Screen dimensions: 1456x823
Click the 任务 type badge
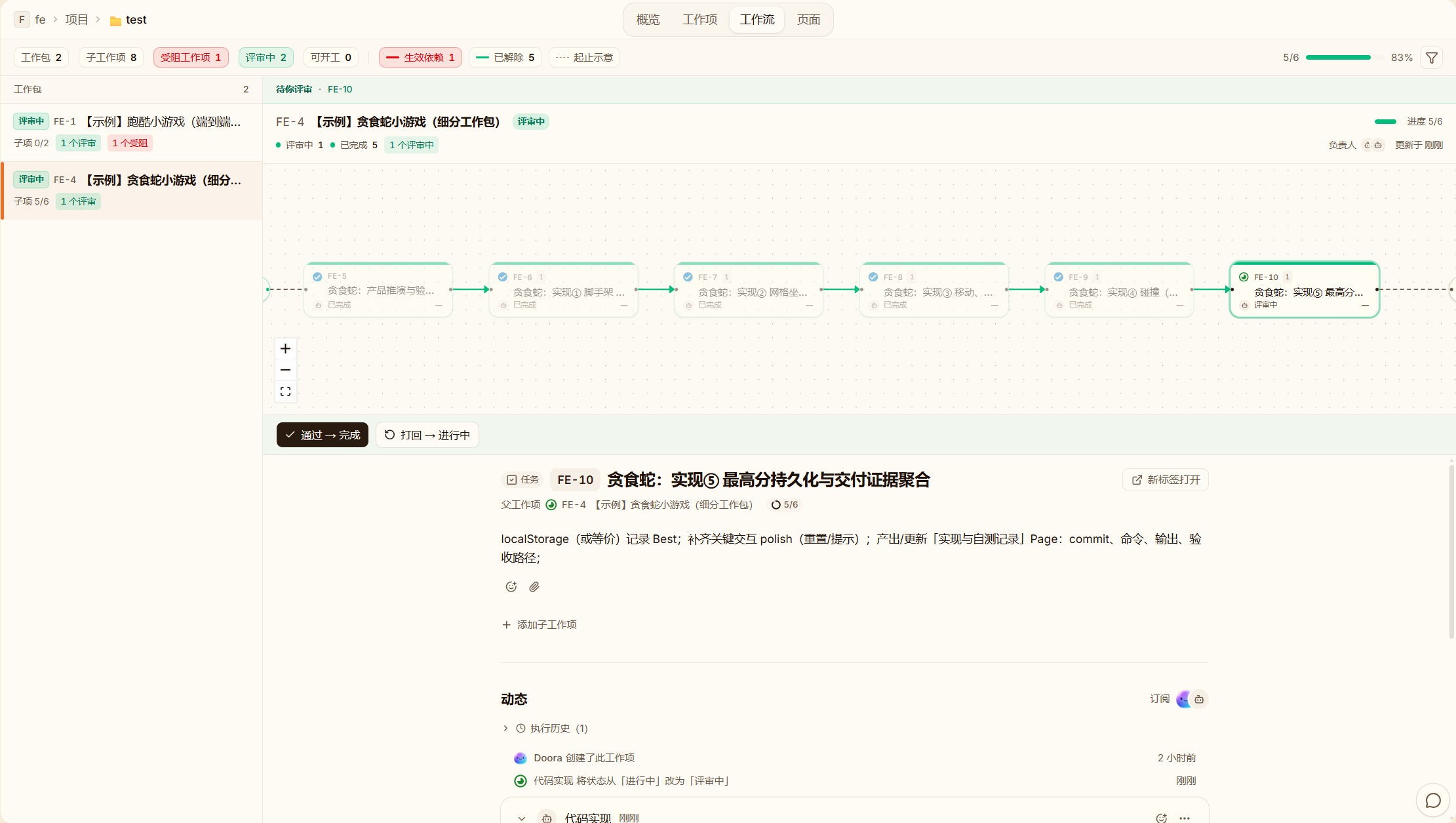click(522, 479)
